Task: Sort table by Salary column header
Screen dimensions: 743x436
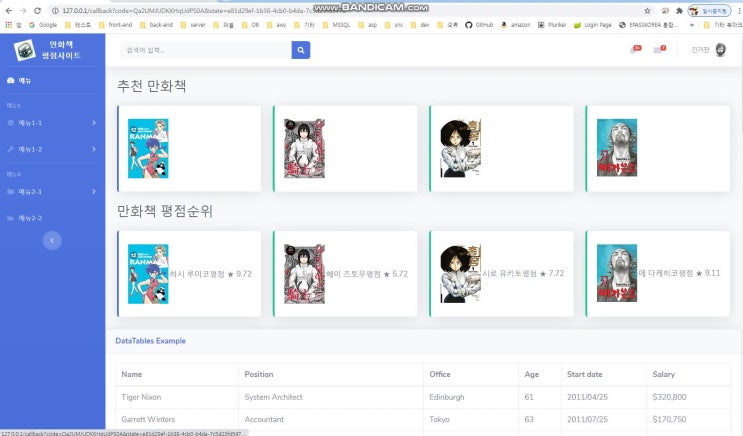Action: coord(689,374)
